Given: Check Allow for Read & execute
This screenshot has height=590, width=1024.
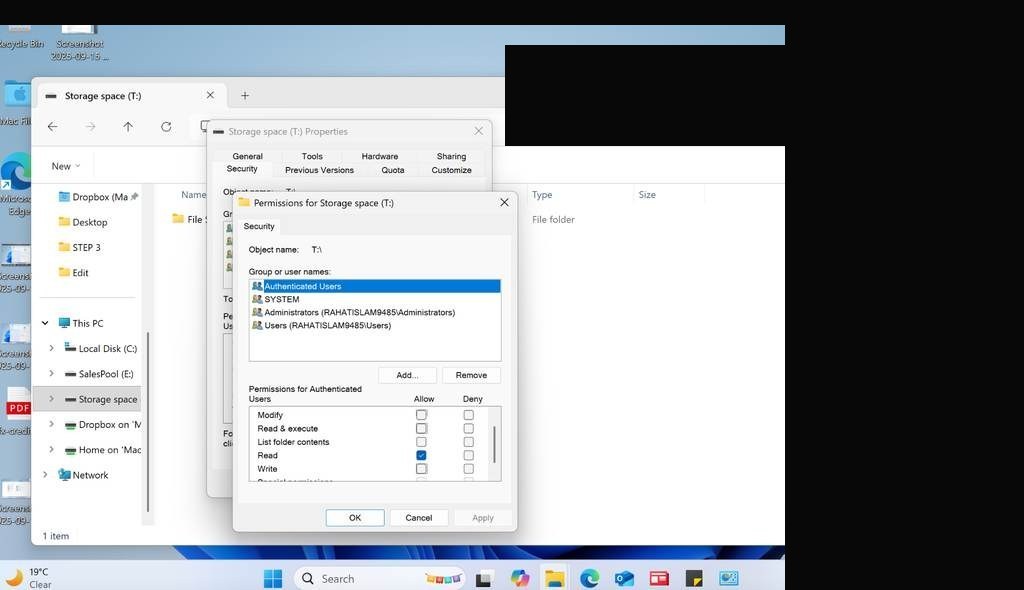Looking at the screenshot, I should click(421, 429).
